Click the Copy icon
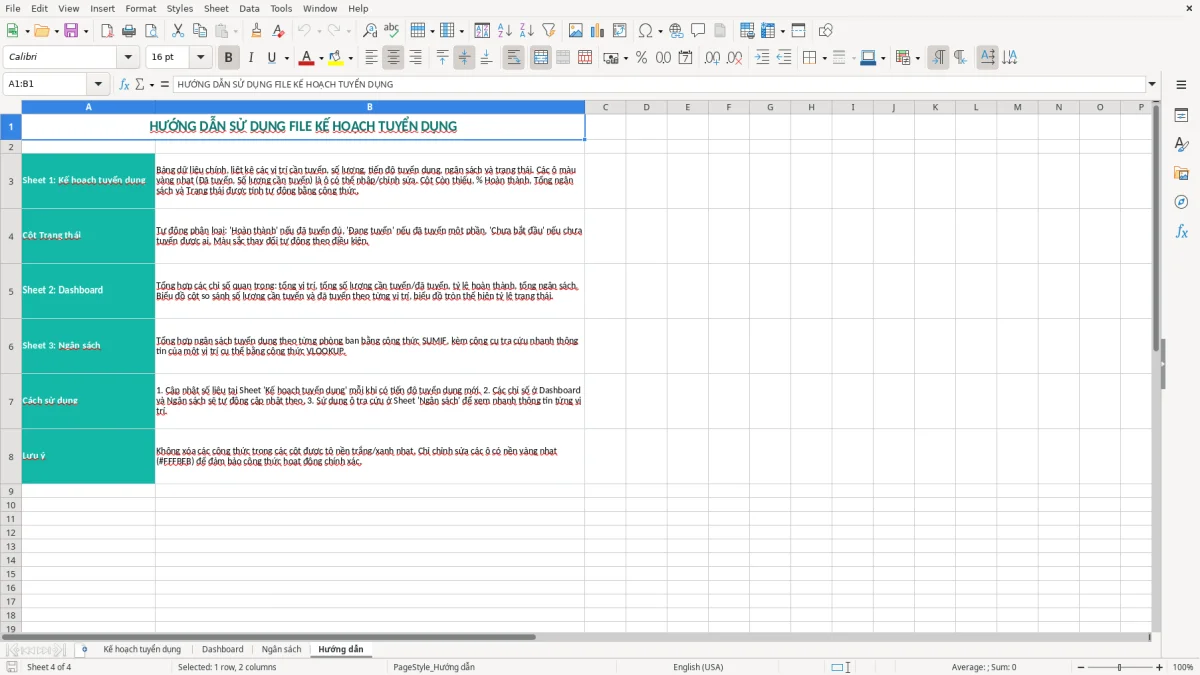The image size is (1200, 675). tap(200, 31)
